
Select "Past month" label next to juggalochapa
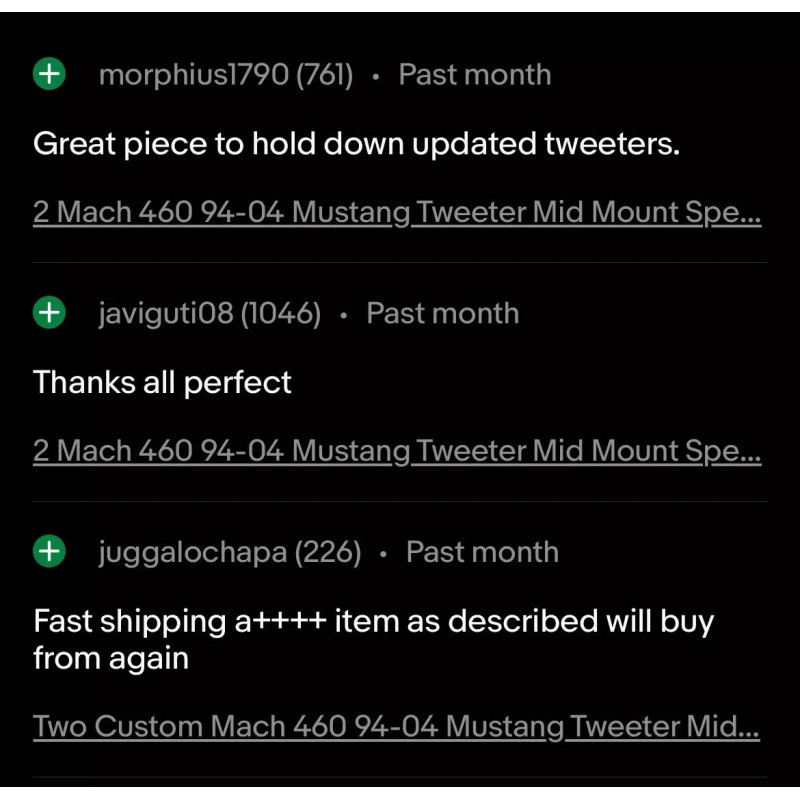tap(482, 552)
